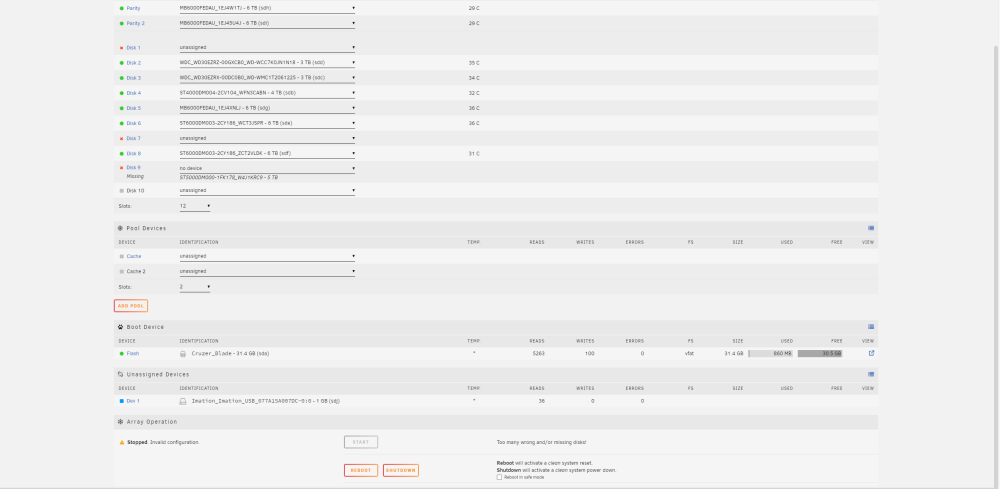Click the green status dot beside Disk 3
1000x489 pixels.
tap(121, 78)
